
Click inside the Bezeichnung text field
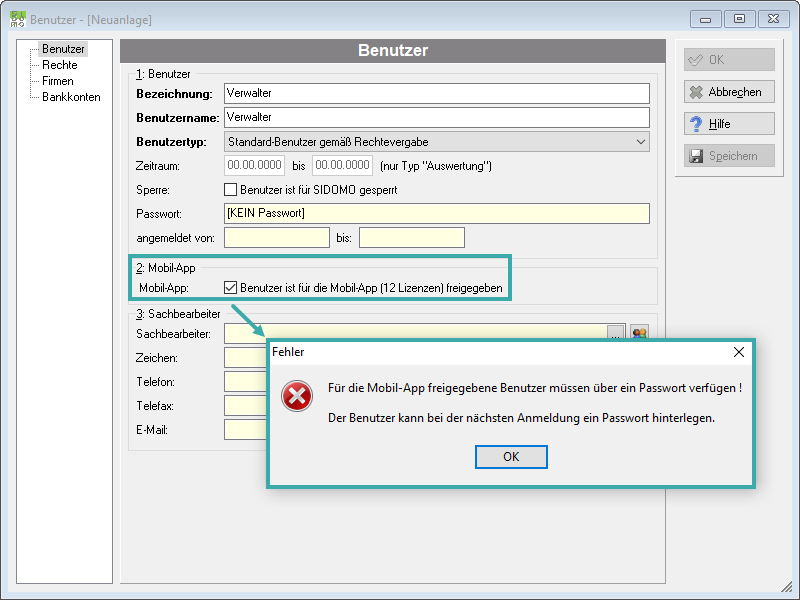click(x=437, y=93)
